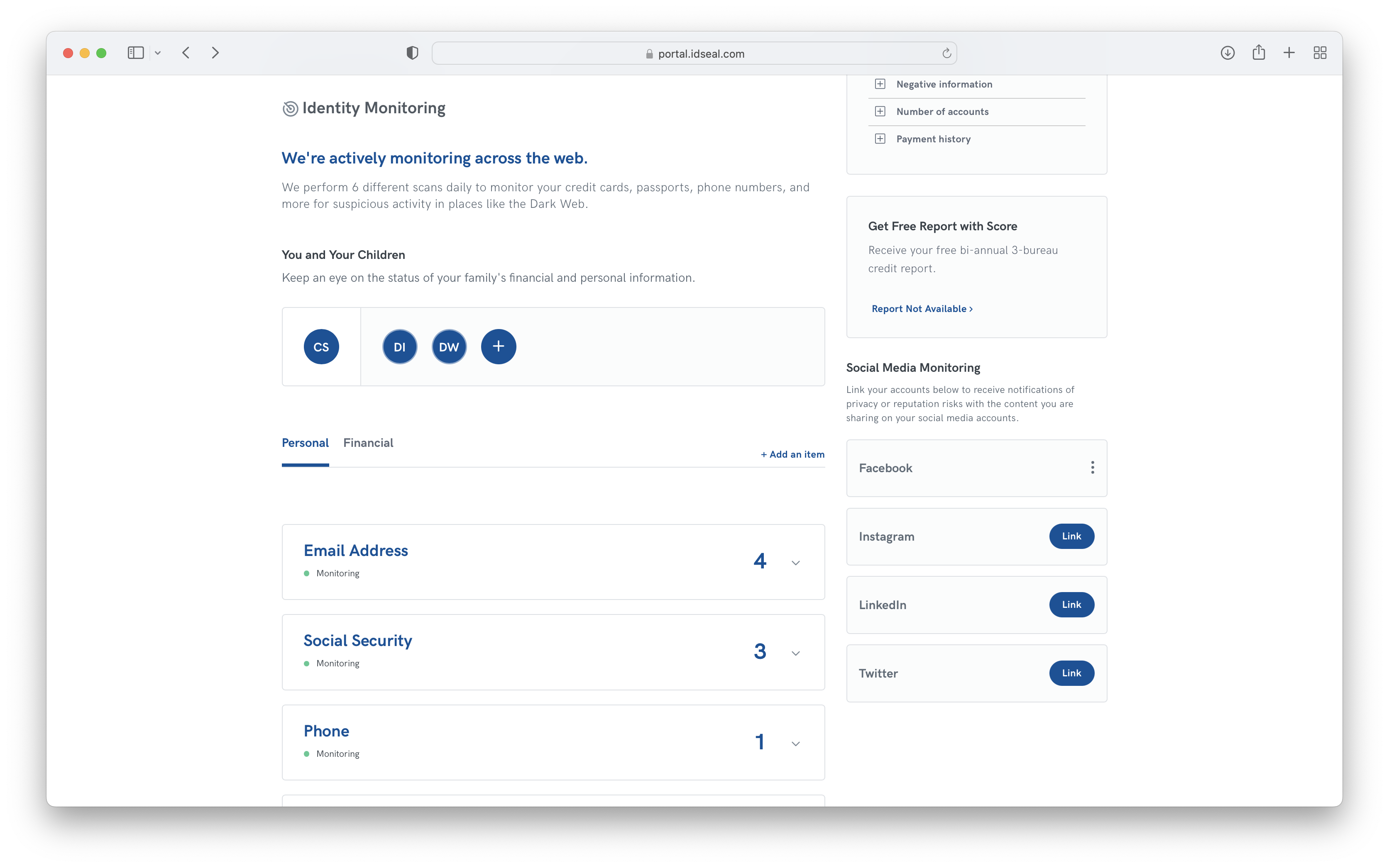This screenshot has height=868, width=1389.
Task: Switch to the Financial tab
Action: click(x=367, y=442)
